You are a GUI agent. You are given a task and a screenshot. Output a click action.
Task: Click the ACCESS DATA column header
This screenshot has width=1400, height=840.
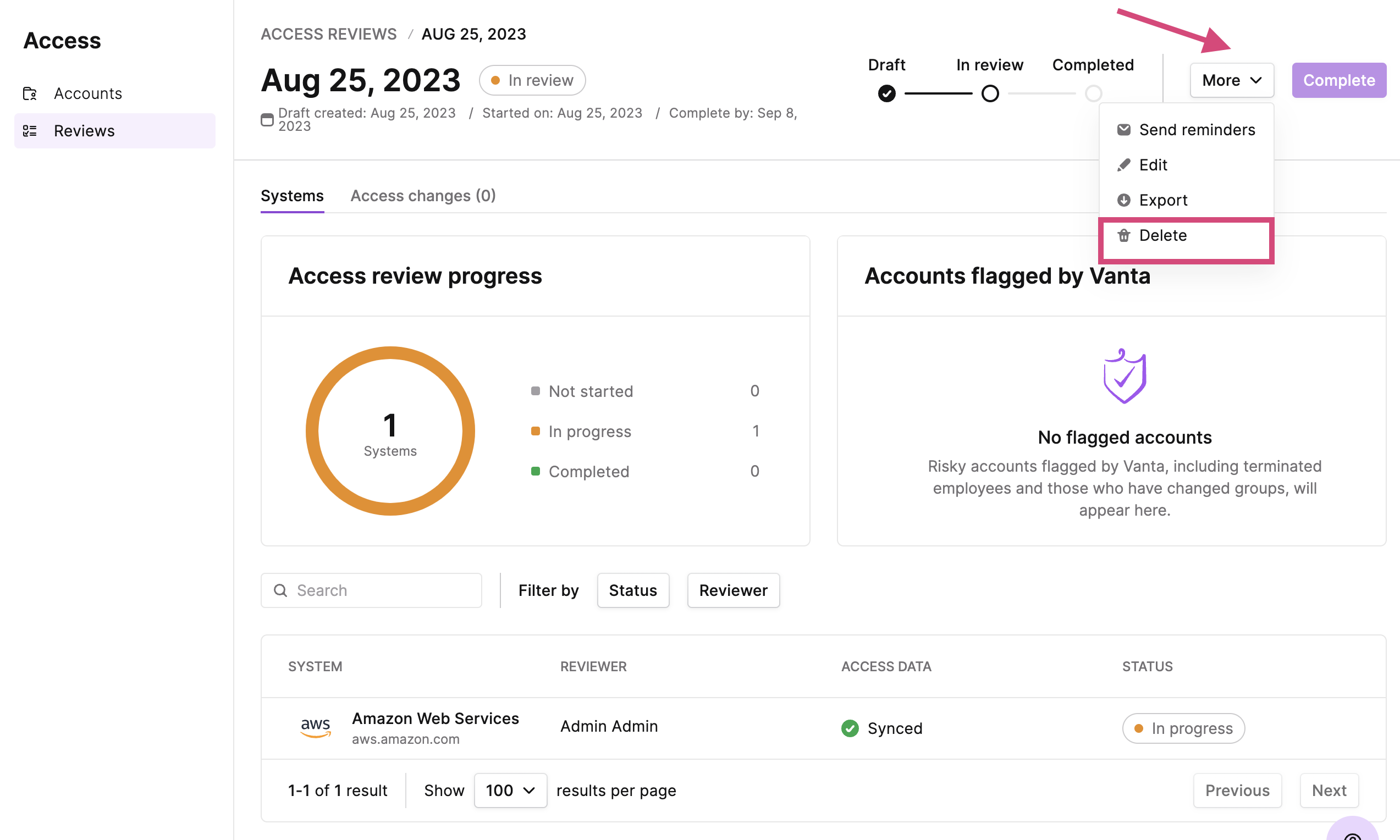click(886, 666)
